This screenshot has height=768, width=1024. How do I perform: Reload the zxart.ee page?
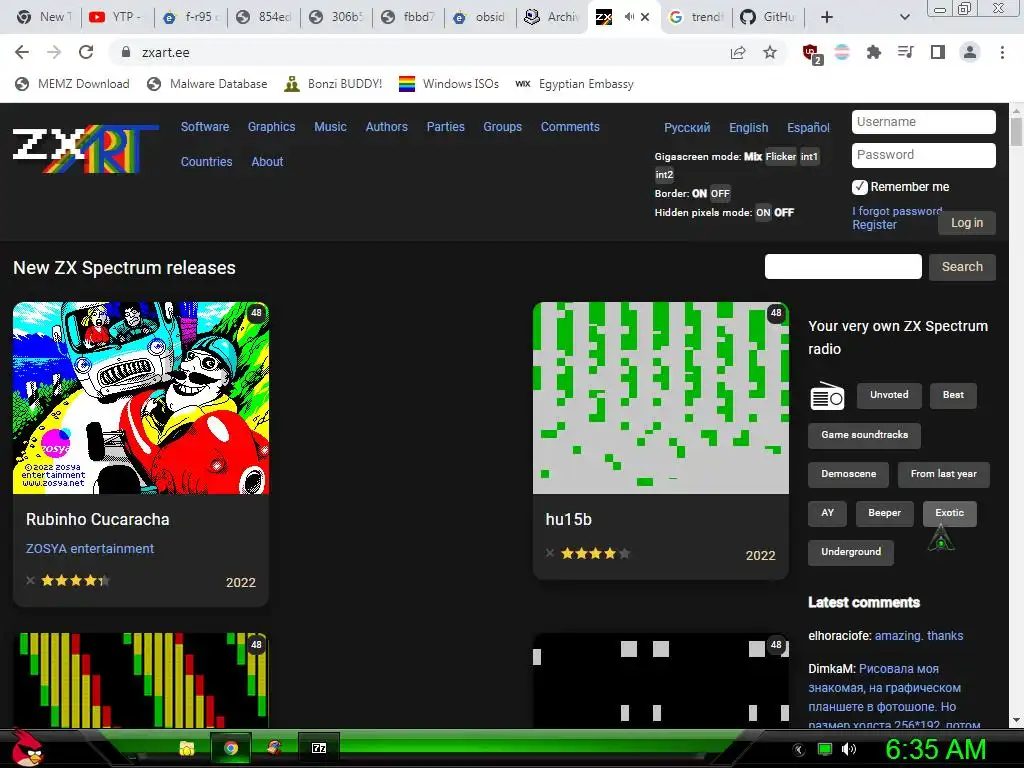coord(86,52)
